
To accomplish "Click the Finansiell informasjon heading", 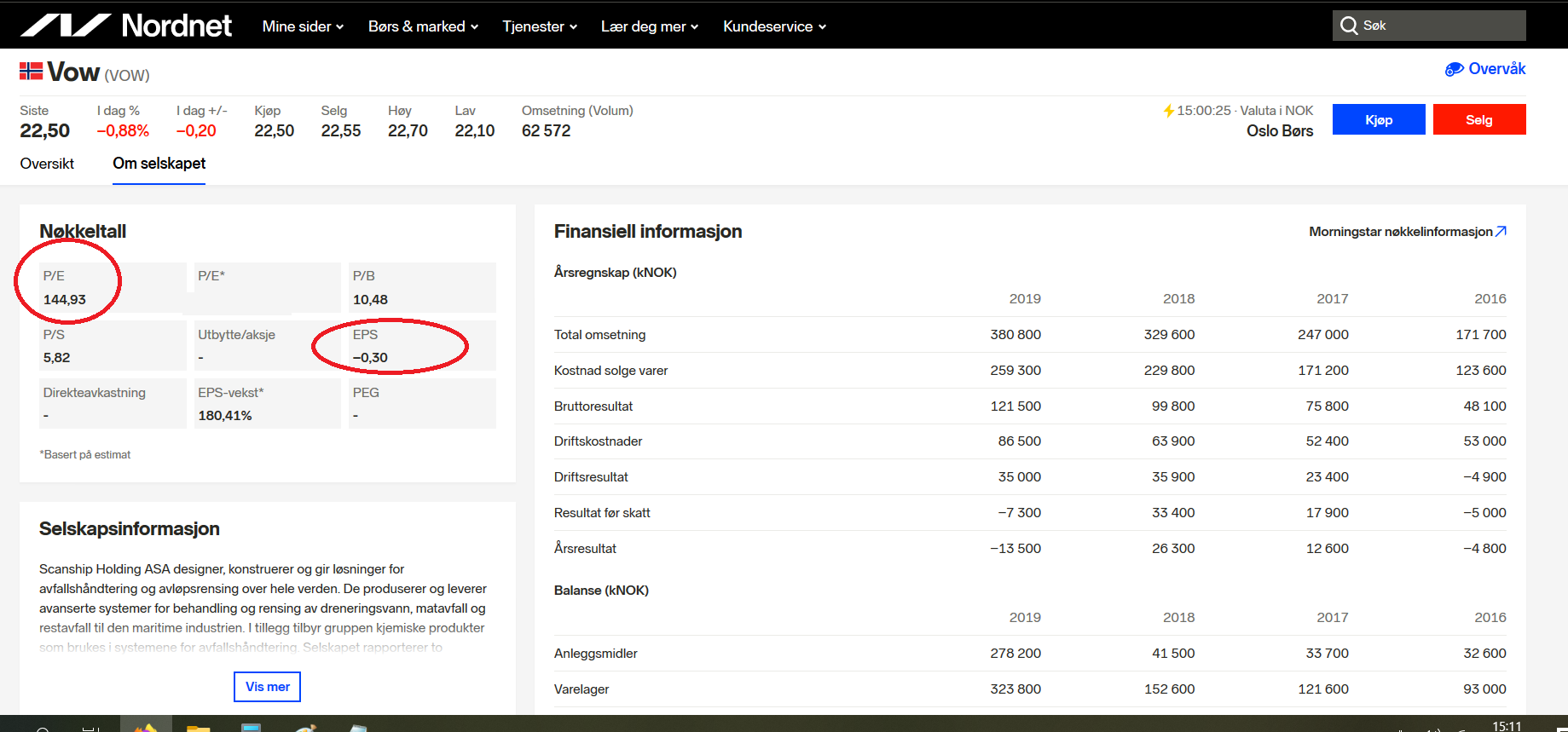I will click(648, 232).
